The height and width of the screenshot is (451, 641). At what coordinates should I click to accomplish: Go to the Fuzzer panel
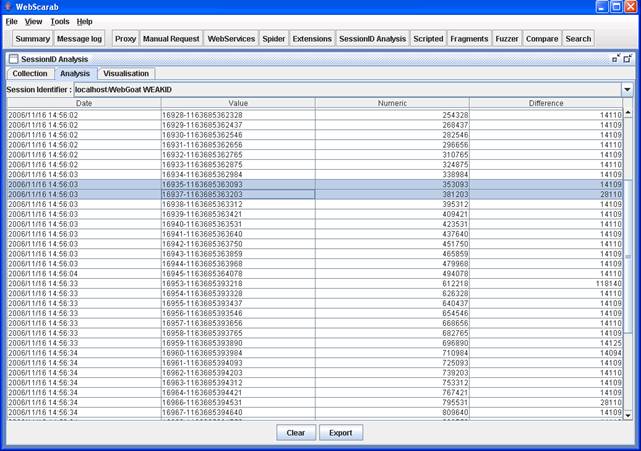tap(506, 39)
